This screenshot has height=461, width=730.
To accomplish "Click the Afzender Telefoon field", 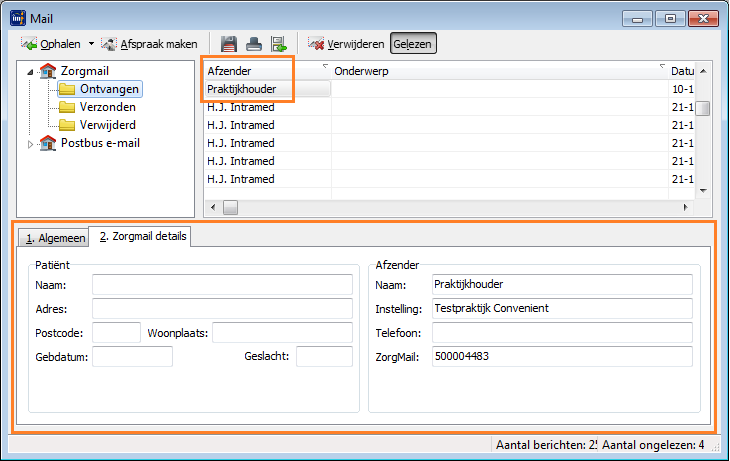I will [562, 333].
